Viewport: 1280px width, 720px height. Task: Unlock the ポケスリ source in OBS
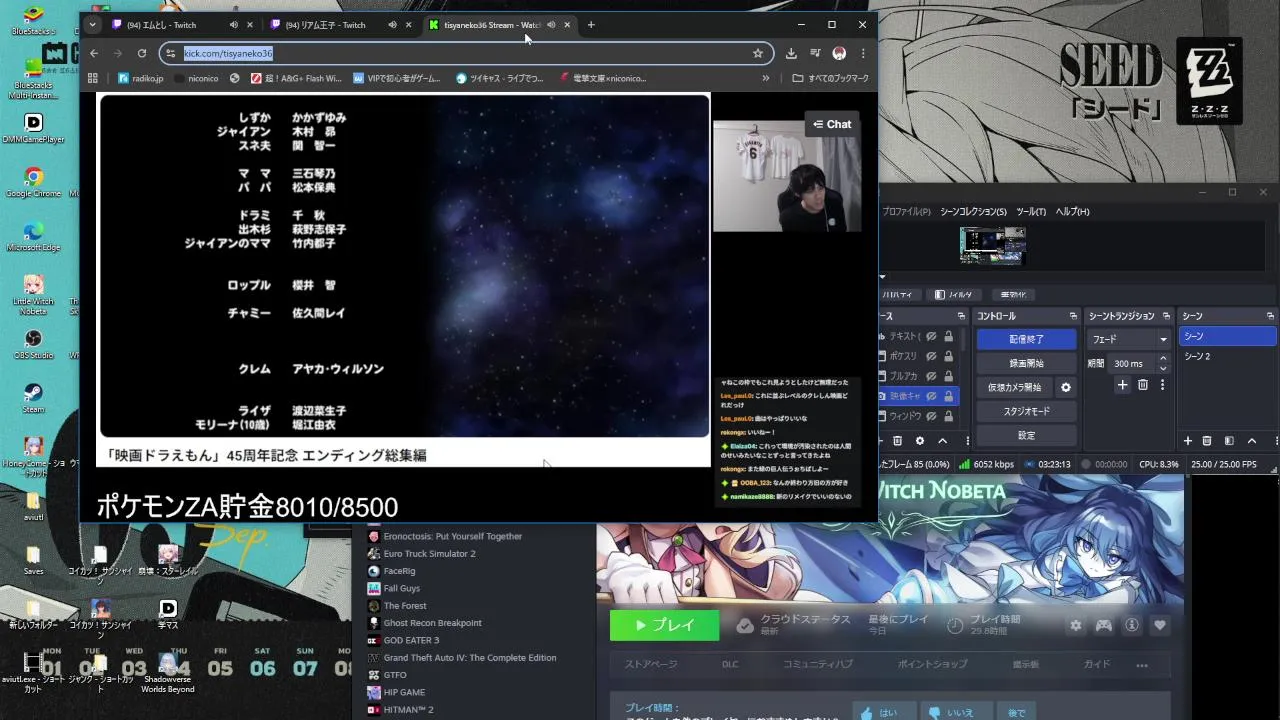click(x=948, y=356)
